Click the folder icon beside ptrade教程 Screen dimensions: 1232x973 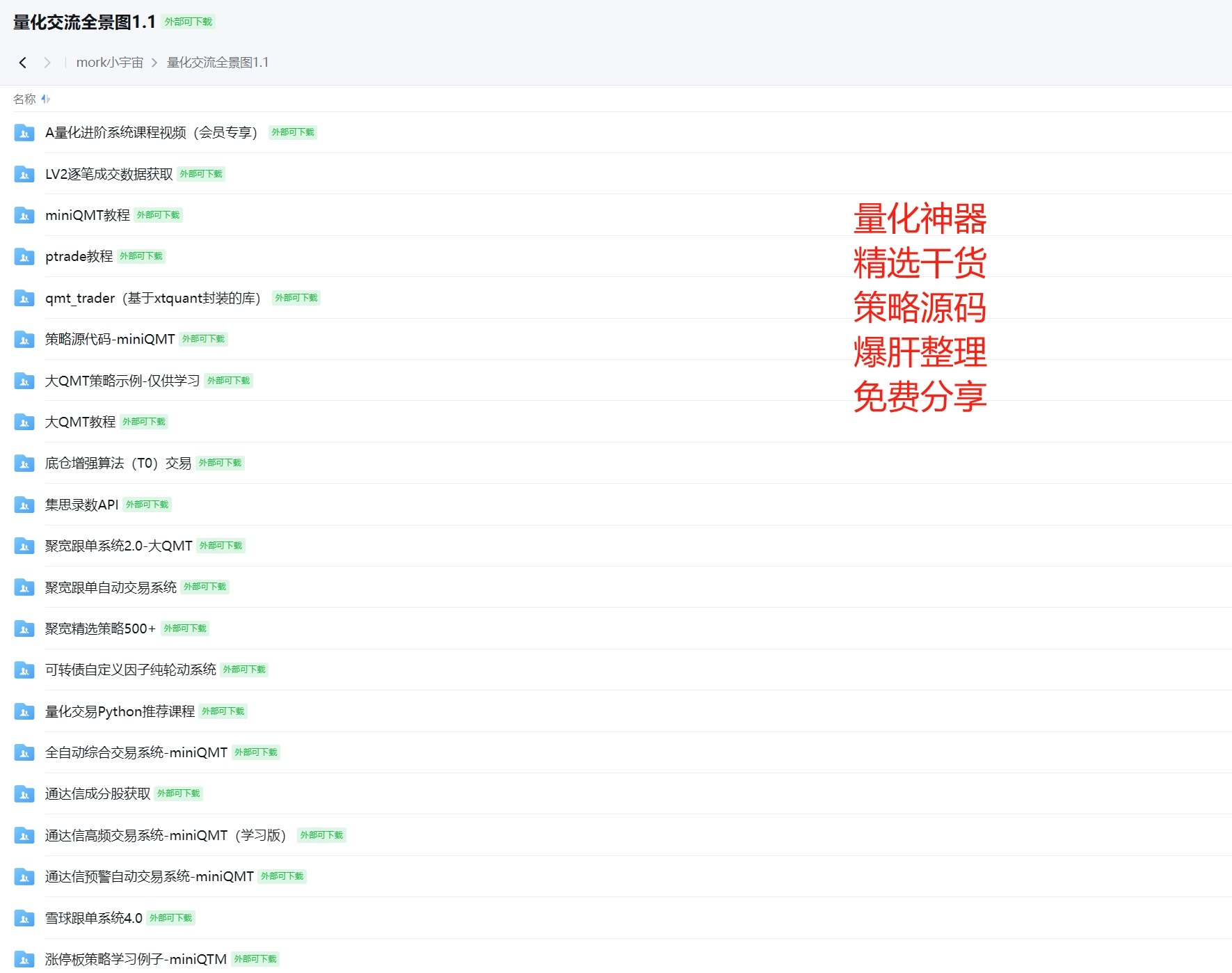coord(24,256)
